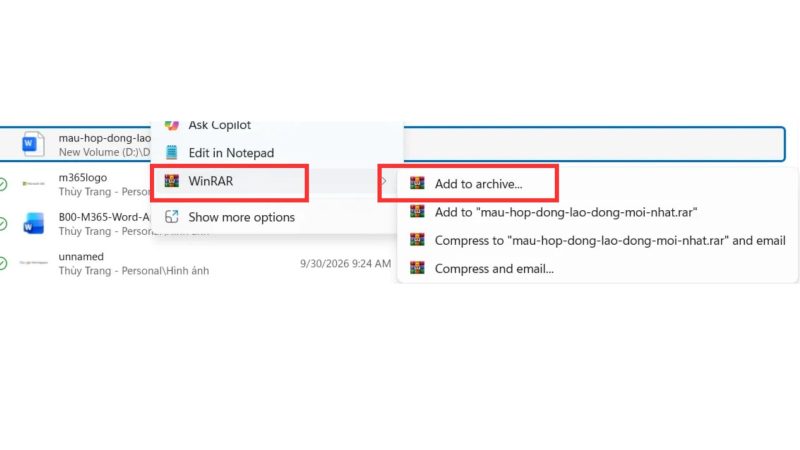Click the New Volume (D:) path text
This screenshot has height=450, width=800.
pos(104,152)
